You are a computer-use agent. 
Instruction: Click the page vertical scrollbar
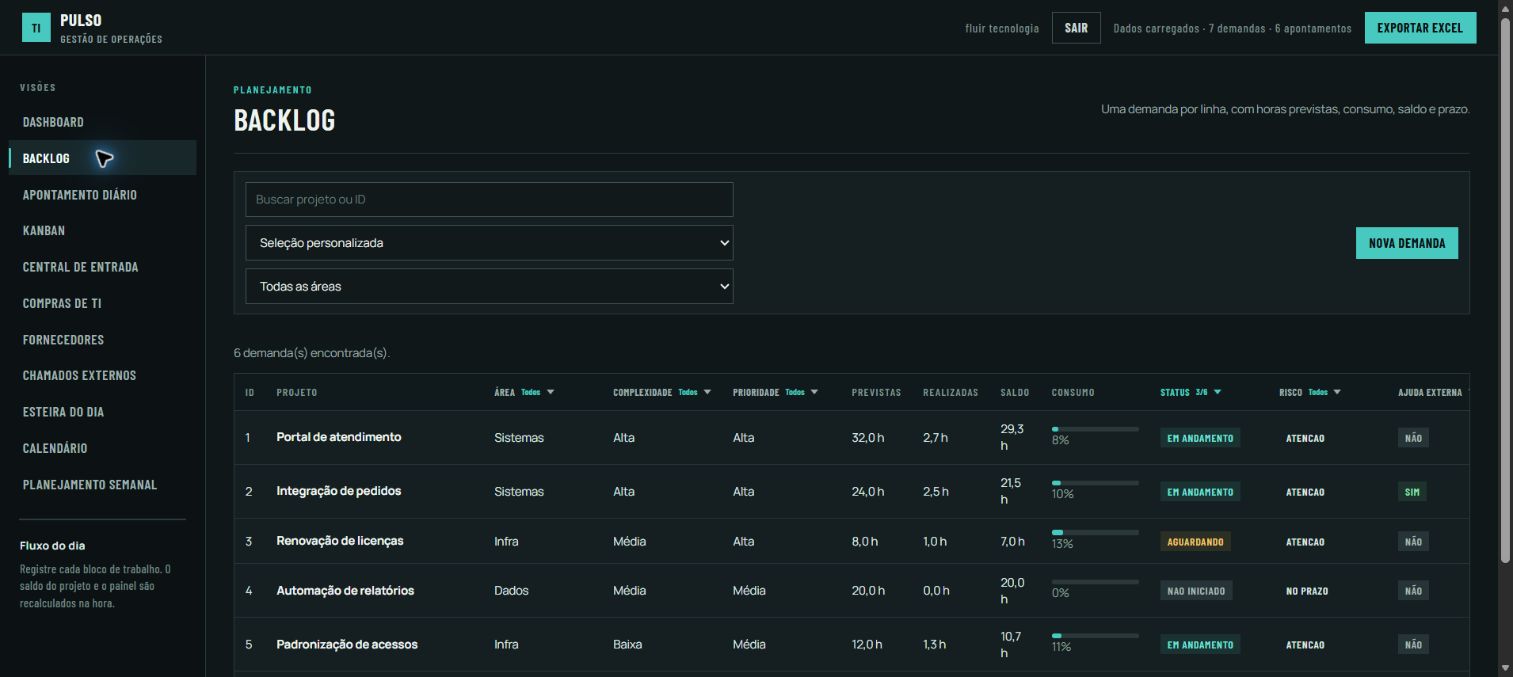click(x=1505, y=290)
